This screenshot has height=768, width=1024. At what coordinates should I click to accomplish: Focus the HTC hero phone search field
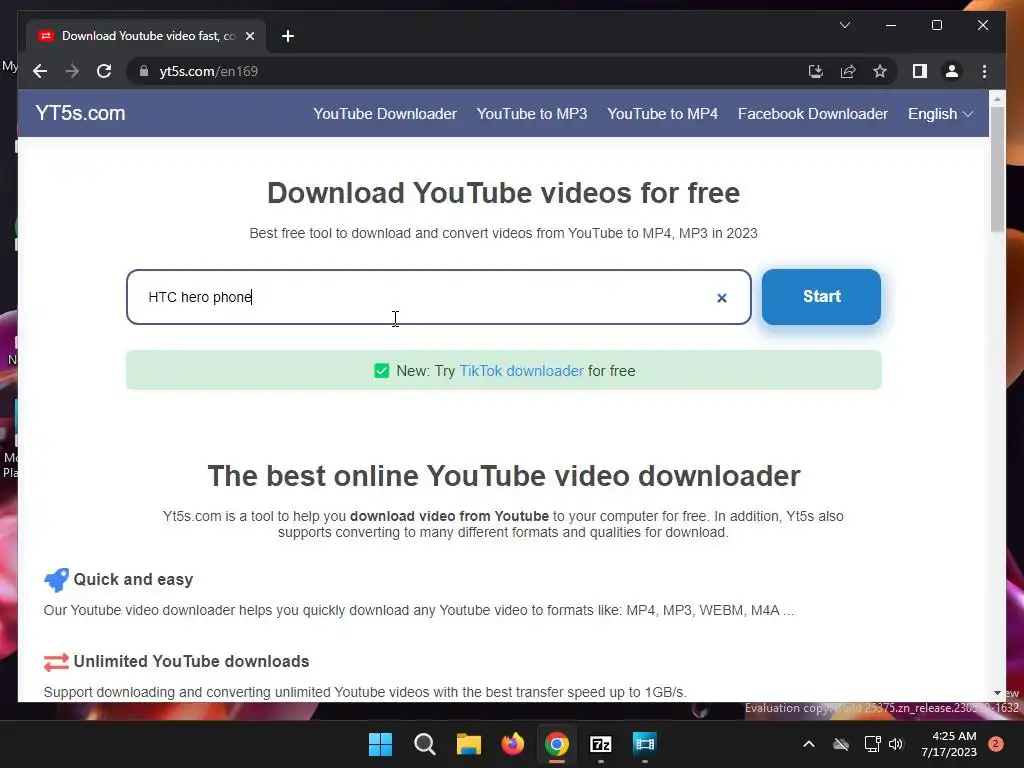(x=438, y=297)
